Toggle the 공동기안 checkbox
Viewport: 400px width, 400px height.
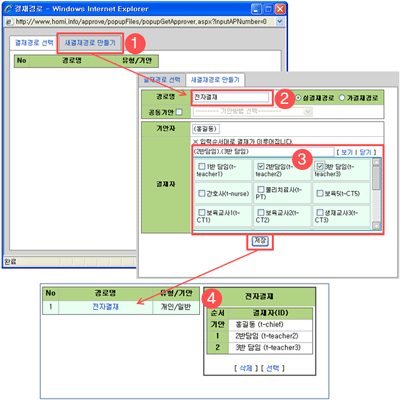point(179,112)
